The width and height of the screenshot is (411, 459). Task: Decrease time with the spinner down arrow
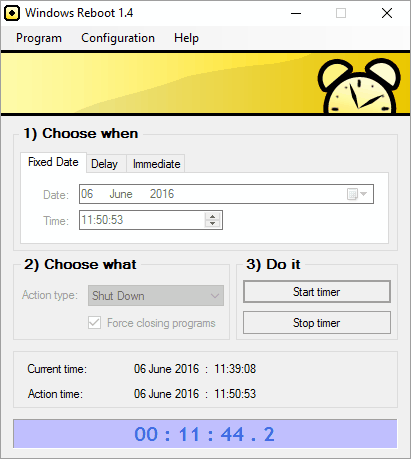212,224
